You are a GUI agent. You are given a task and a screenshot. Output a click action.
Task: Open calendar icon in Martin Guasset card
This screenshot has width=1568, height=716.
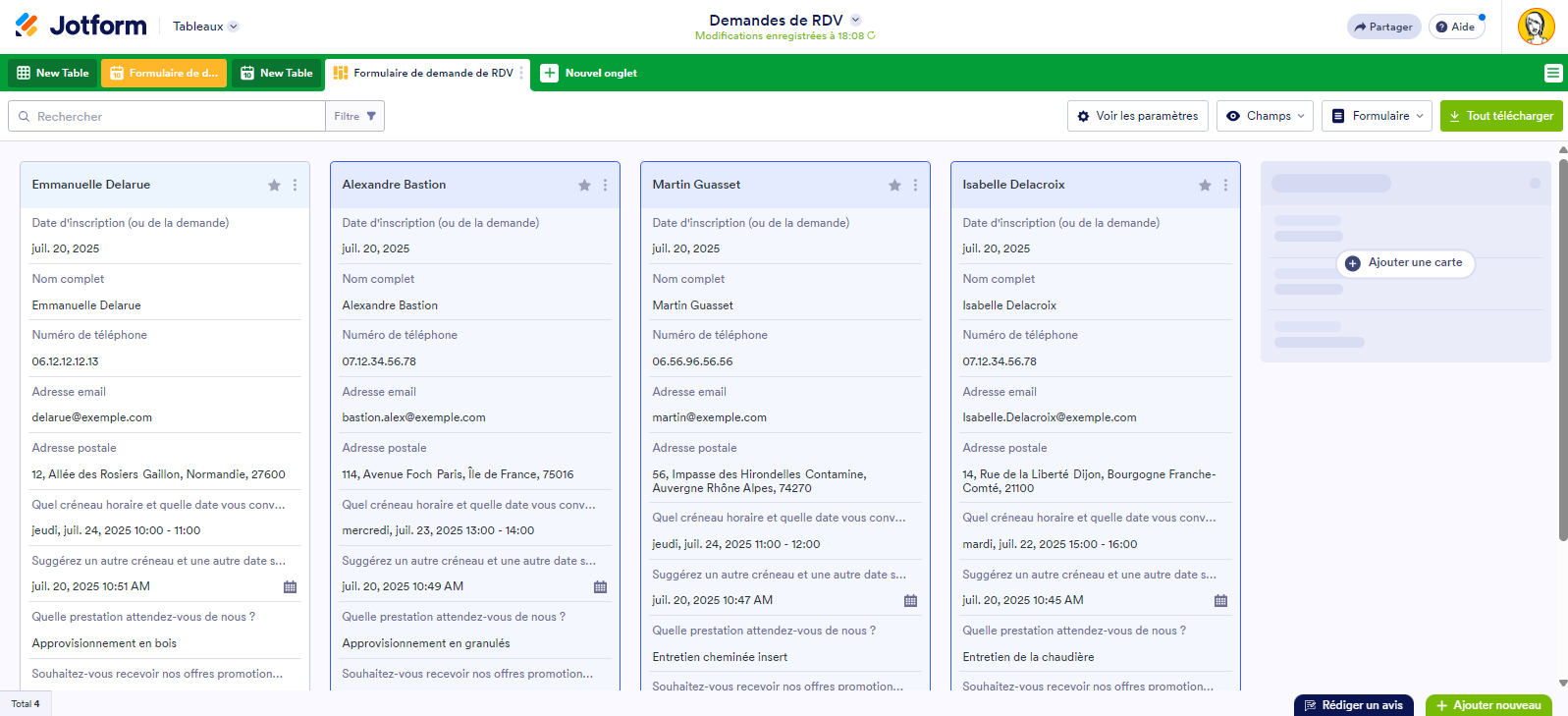[910, 601]
